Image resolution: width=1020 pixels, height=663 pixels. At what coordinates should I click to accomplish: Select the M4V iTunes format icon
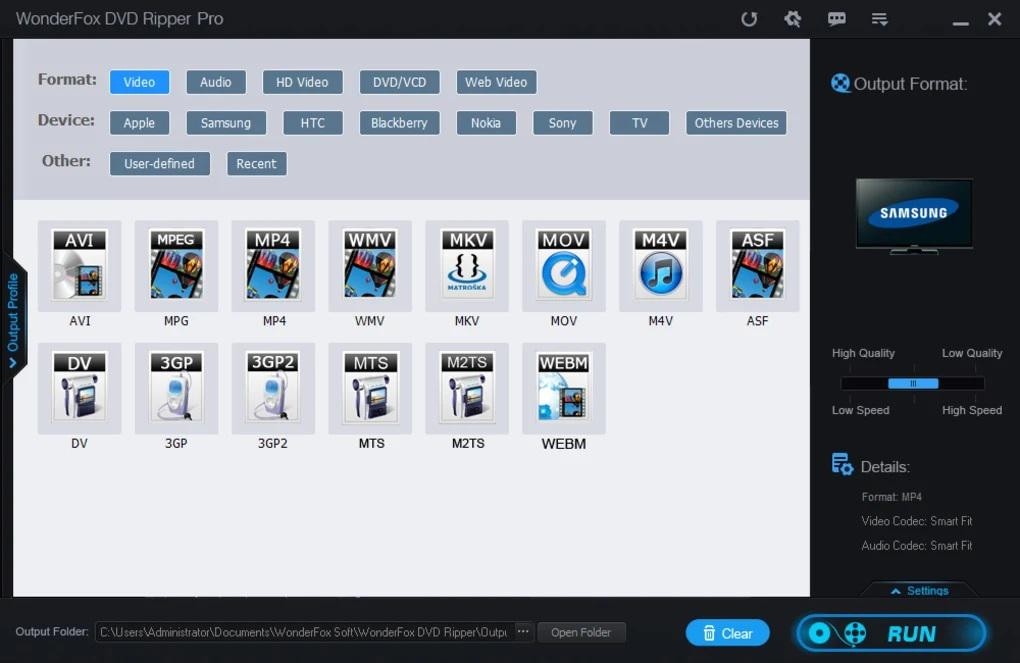click(661, 266)
